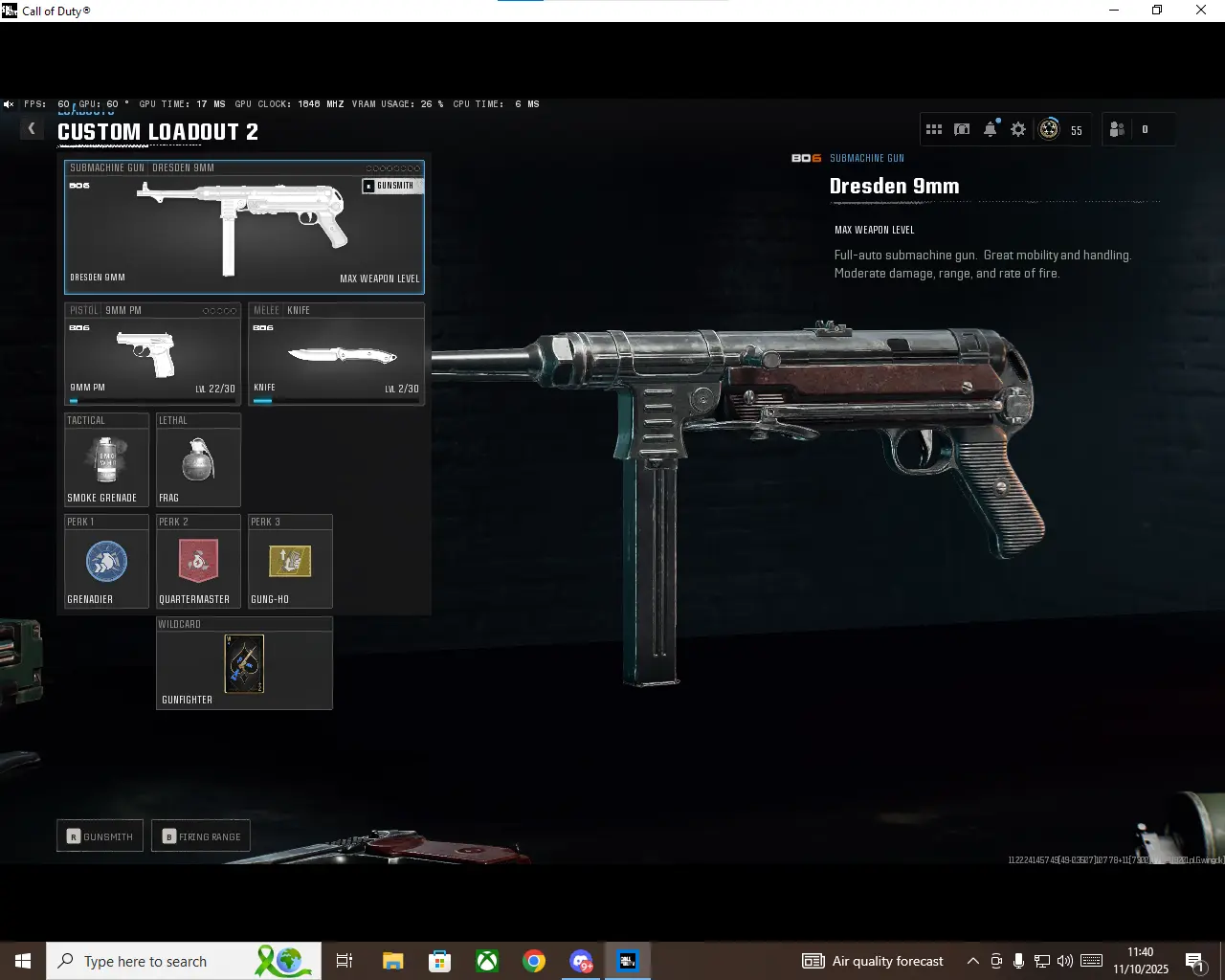Open Microsoft Store from the taskbar
The height and width of the screenshot is (980, 1225).
pyautogui.click(x=439, y=961)
